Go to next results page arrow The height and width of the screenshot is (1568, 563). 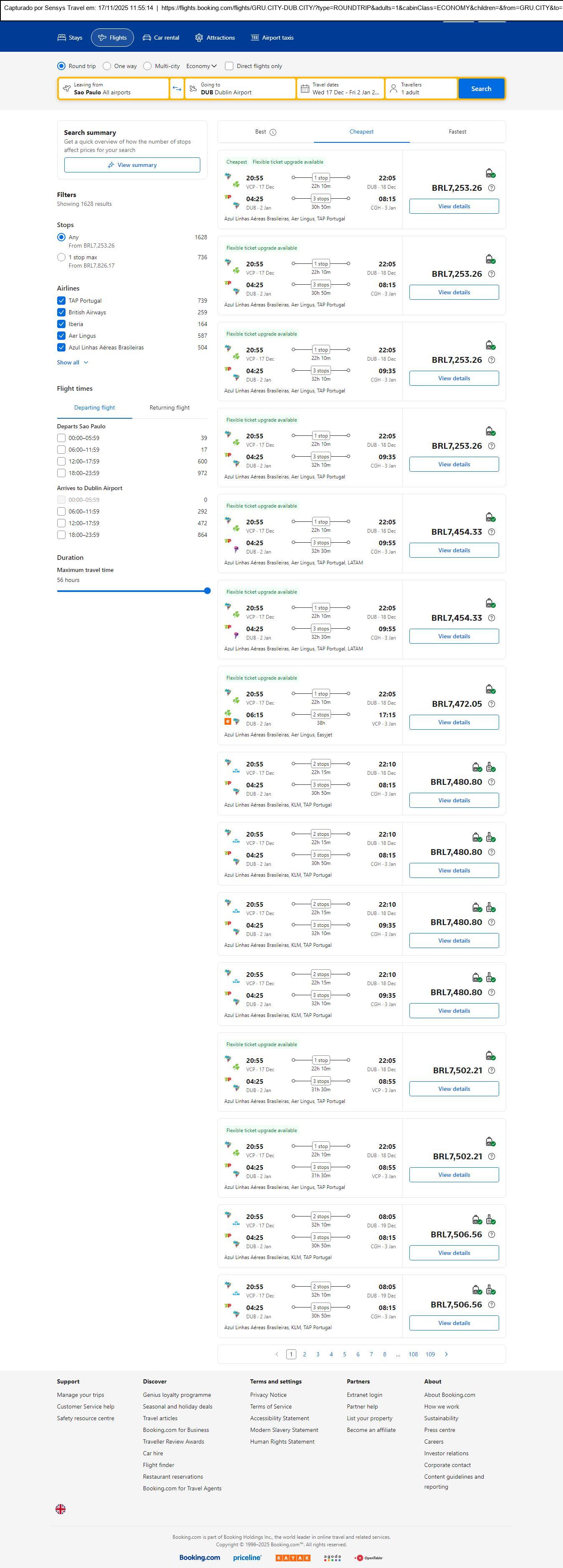pyautogui.click(x=446, y=1354)
